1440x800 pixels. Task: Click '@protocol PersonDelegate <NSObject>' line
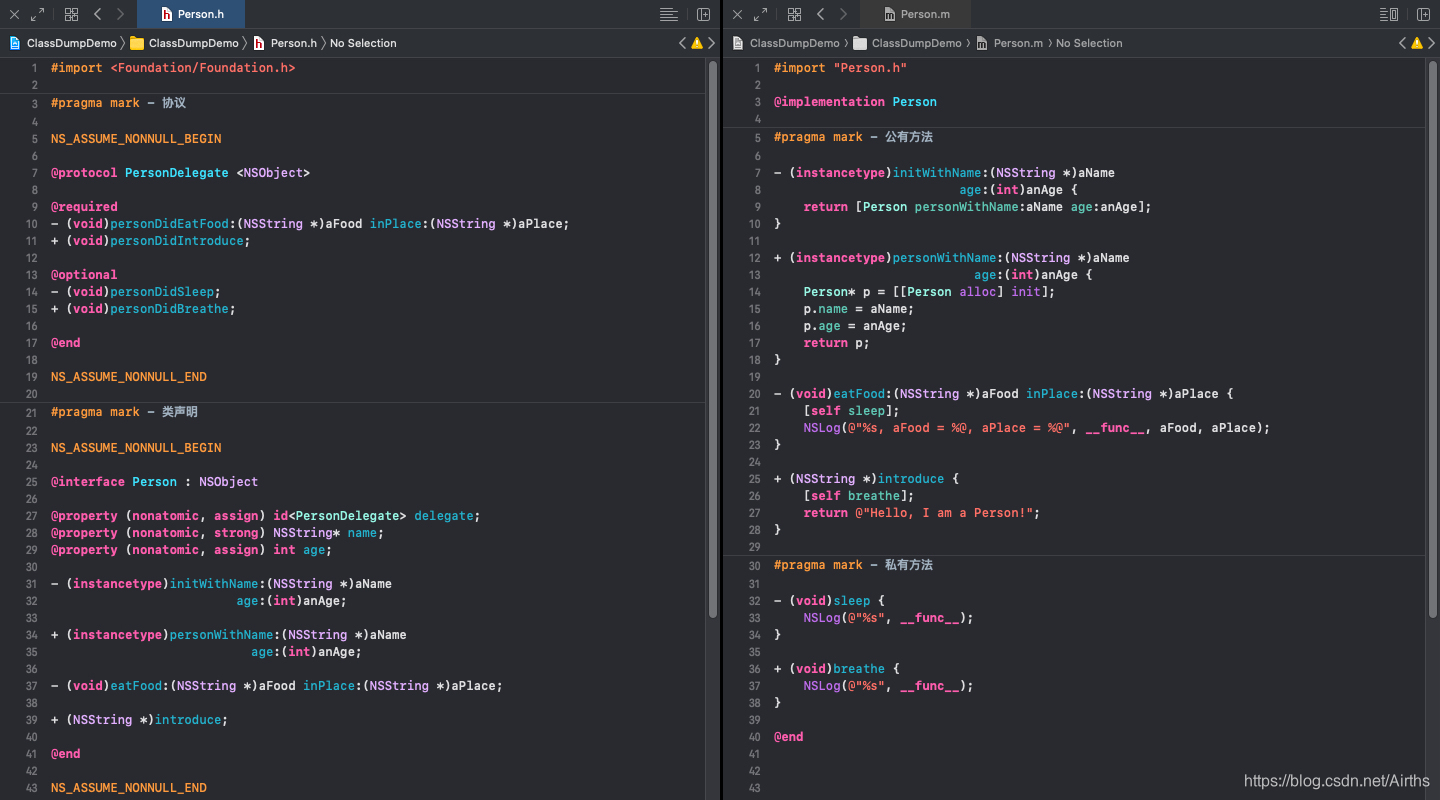181,173
